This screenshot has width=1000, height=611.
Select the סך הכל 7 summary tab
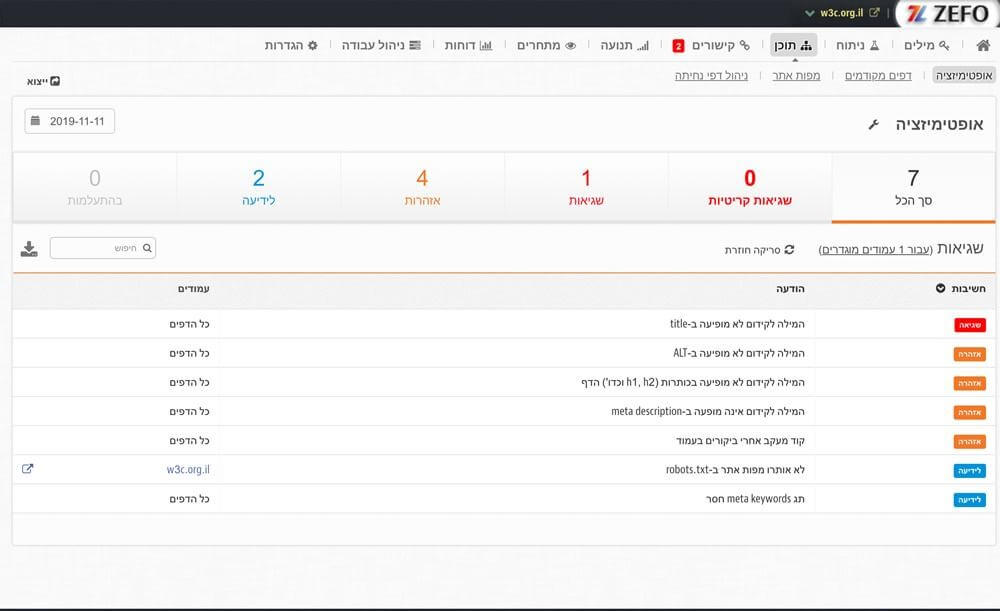coord(913,188)
